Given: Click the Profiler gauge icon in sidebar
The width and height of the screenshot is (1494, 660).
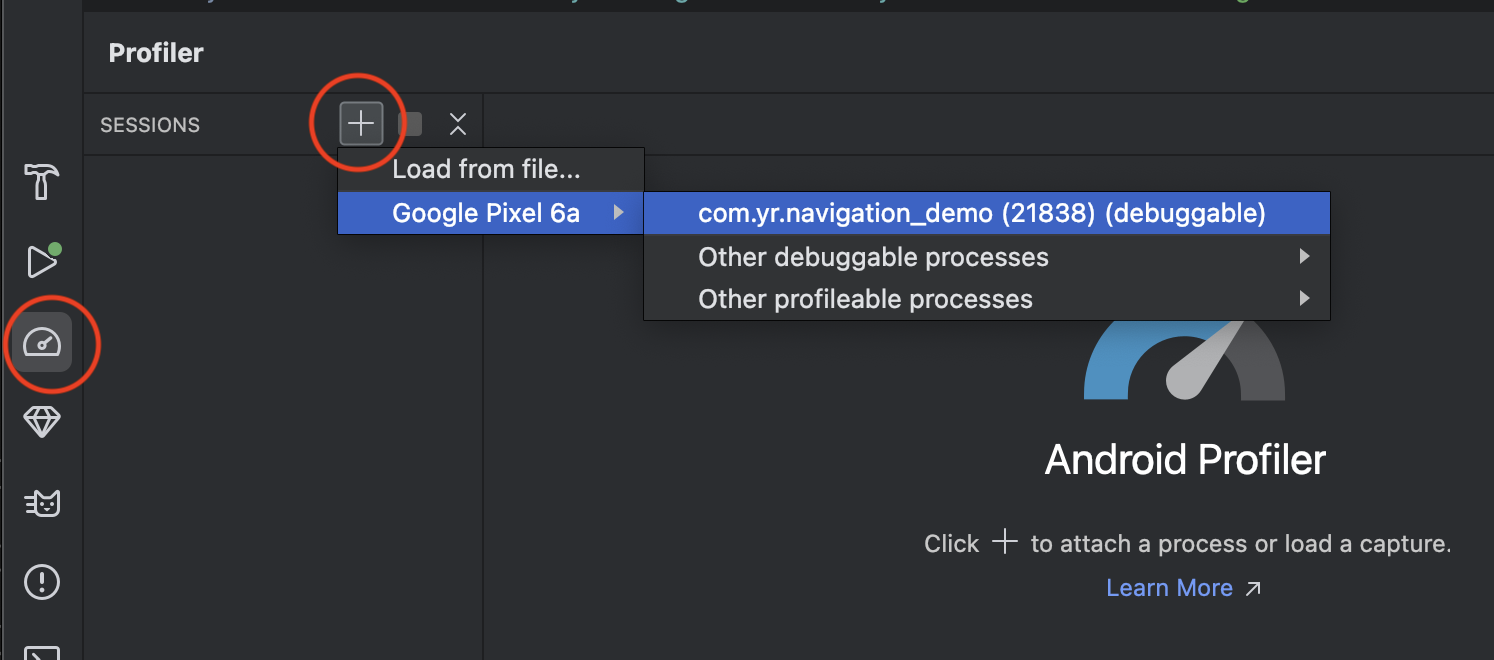Looking at the screenshot, I should (42, 344).
